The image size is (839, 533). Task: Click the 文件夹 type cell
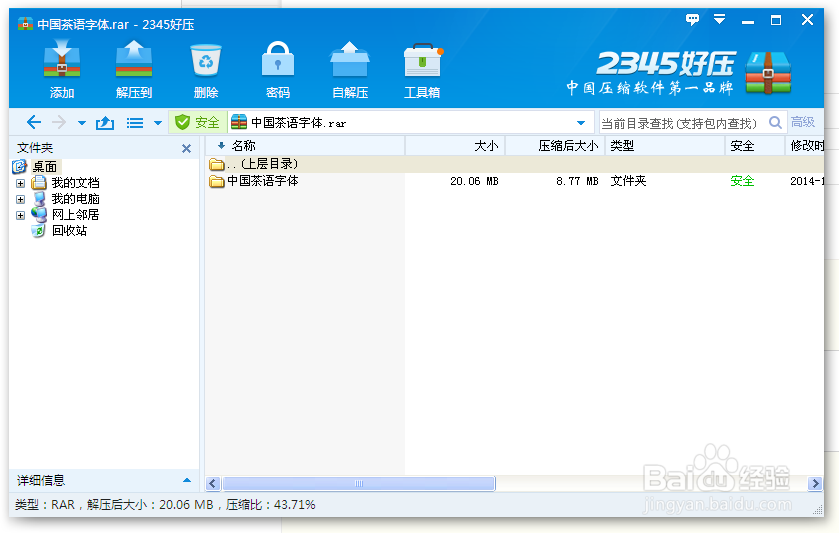pyautogui.click(x=628, y=181)
